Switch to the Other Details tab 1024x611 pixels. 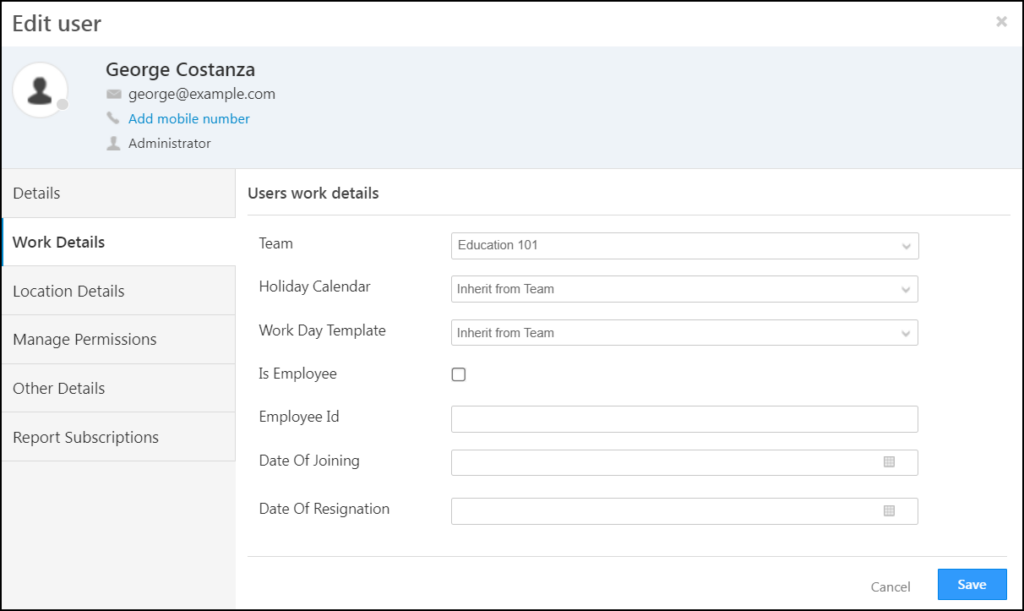click(x=56, y=388)
